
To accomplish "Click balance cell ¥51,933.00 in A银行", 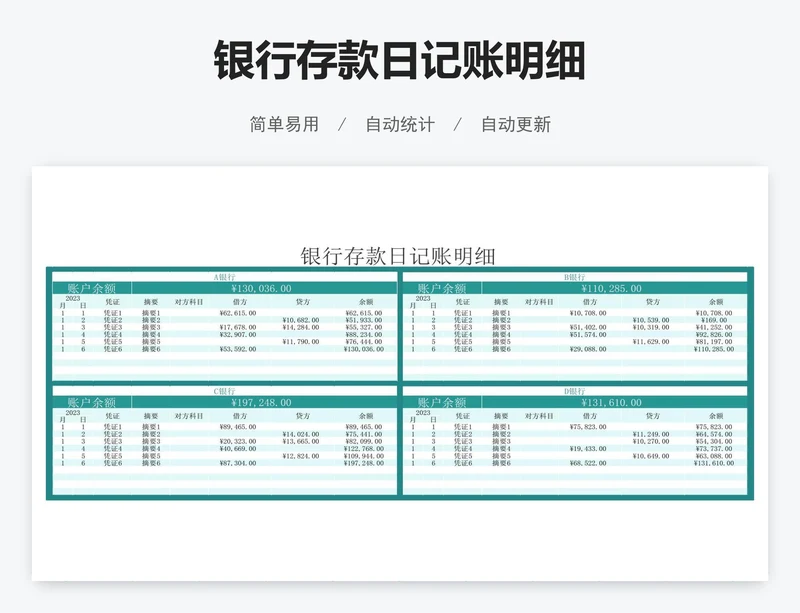I will [363, 320].
